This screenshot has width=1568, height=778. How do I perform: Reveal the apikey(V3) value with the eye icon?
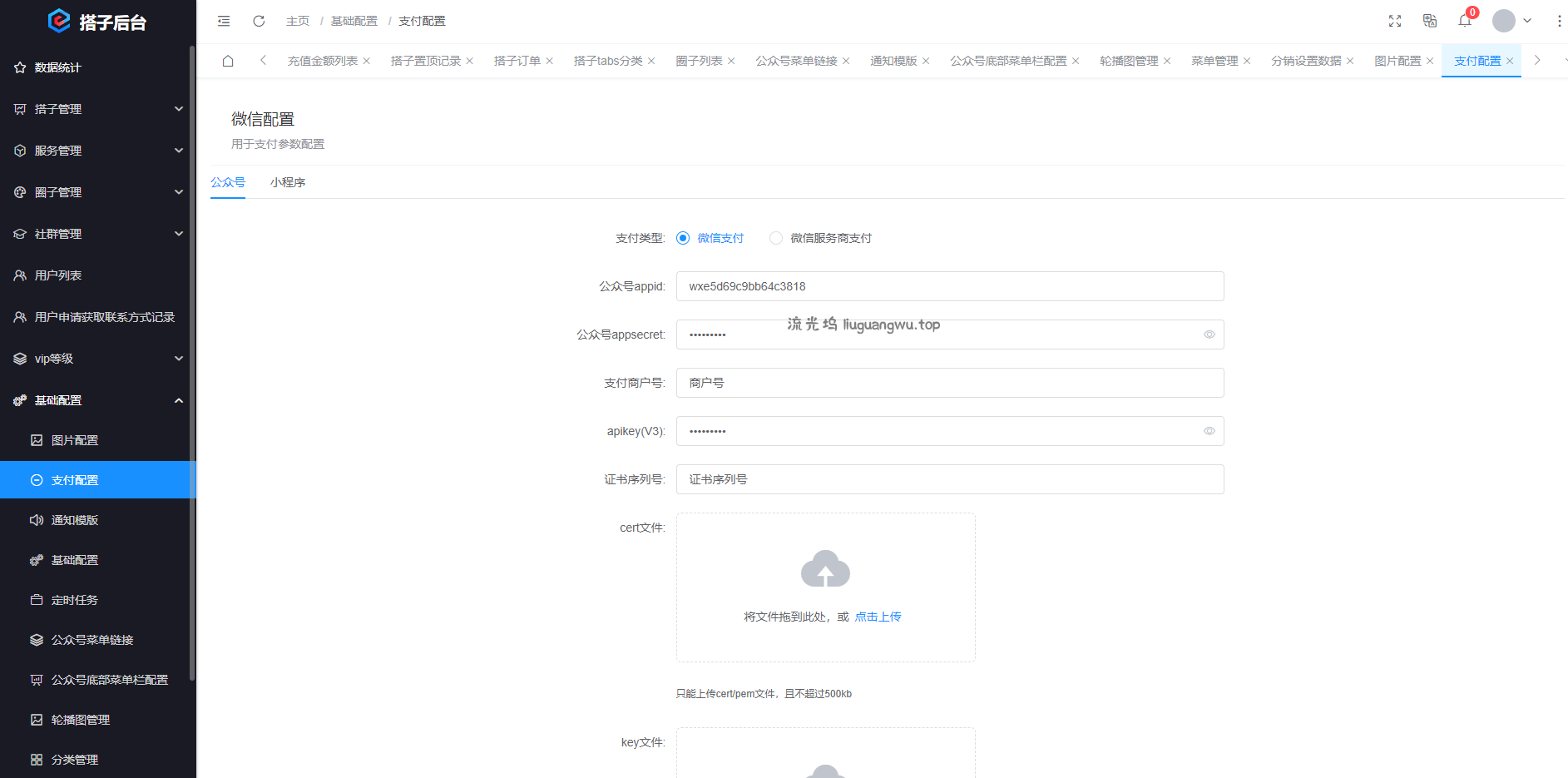click(1209, 431)
